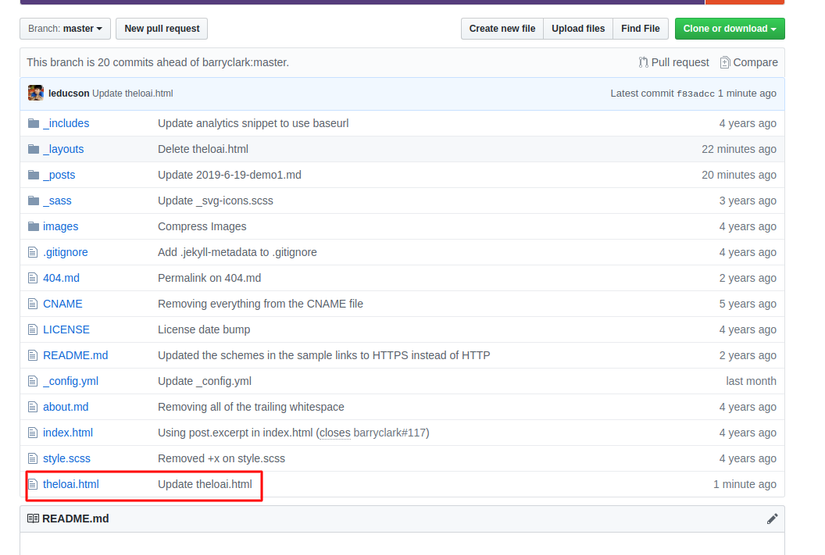Click the .gitignore file icon
Viewport: 825px width, 555px height.
point(33,252)
